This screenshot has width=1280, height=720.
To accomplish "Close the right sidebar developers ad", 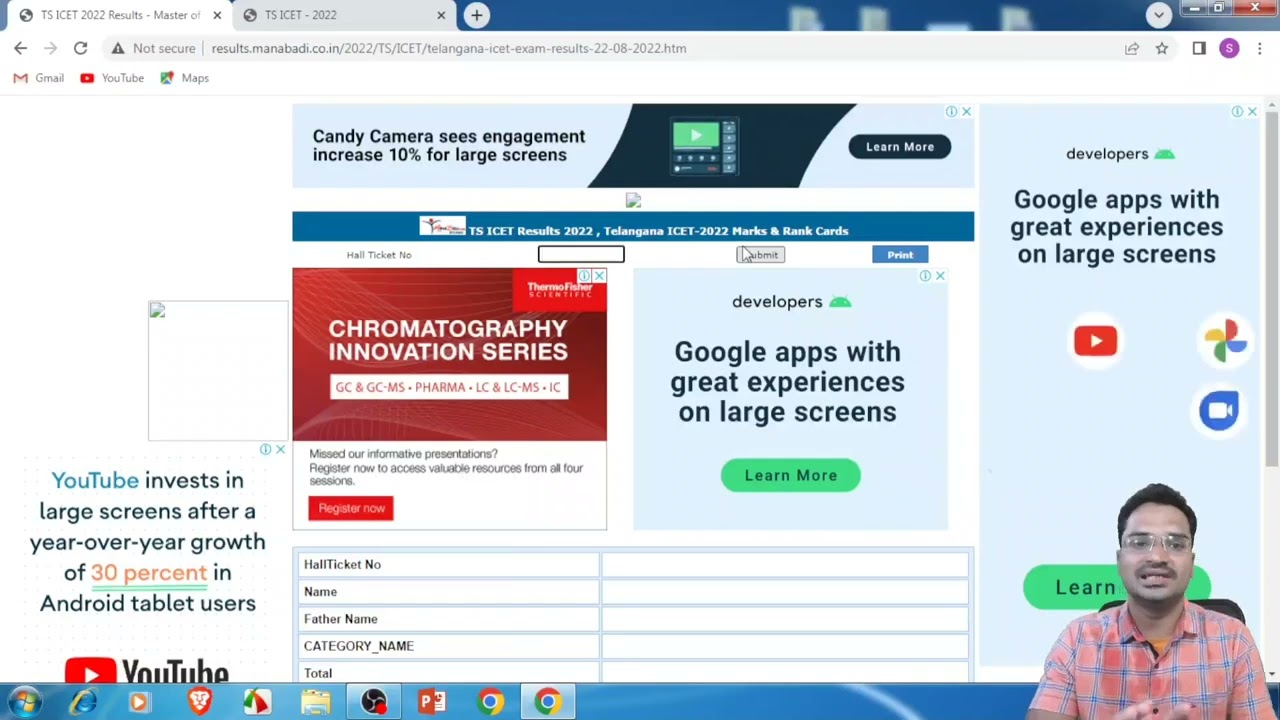I will point(1251,111).
